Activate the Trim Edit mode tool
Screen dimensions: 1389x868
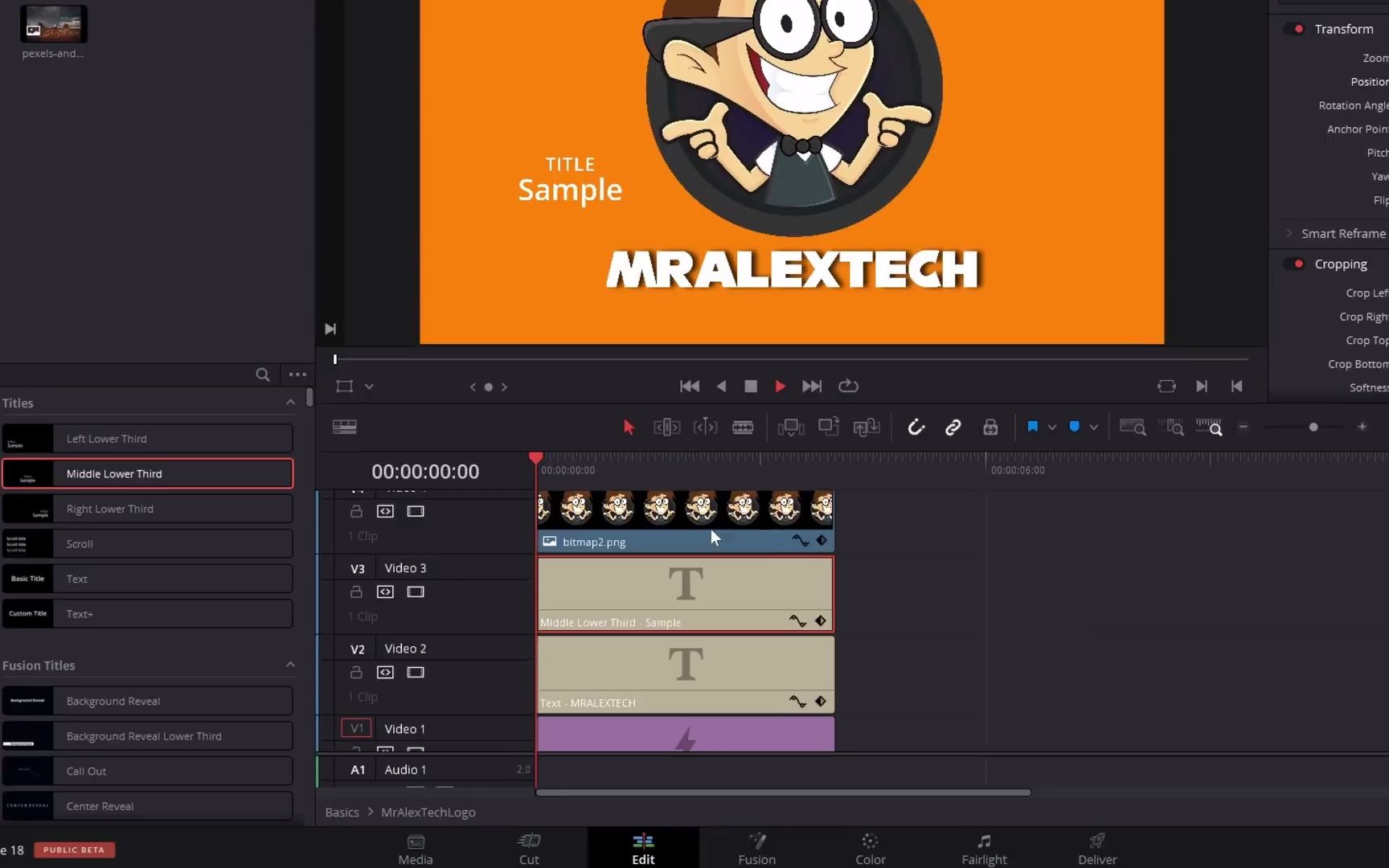click(666, 428)
